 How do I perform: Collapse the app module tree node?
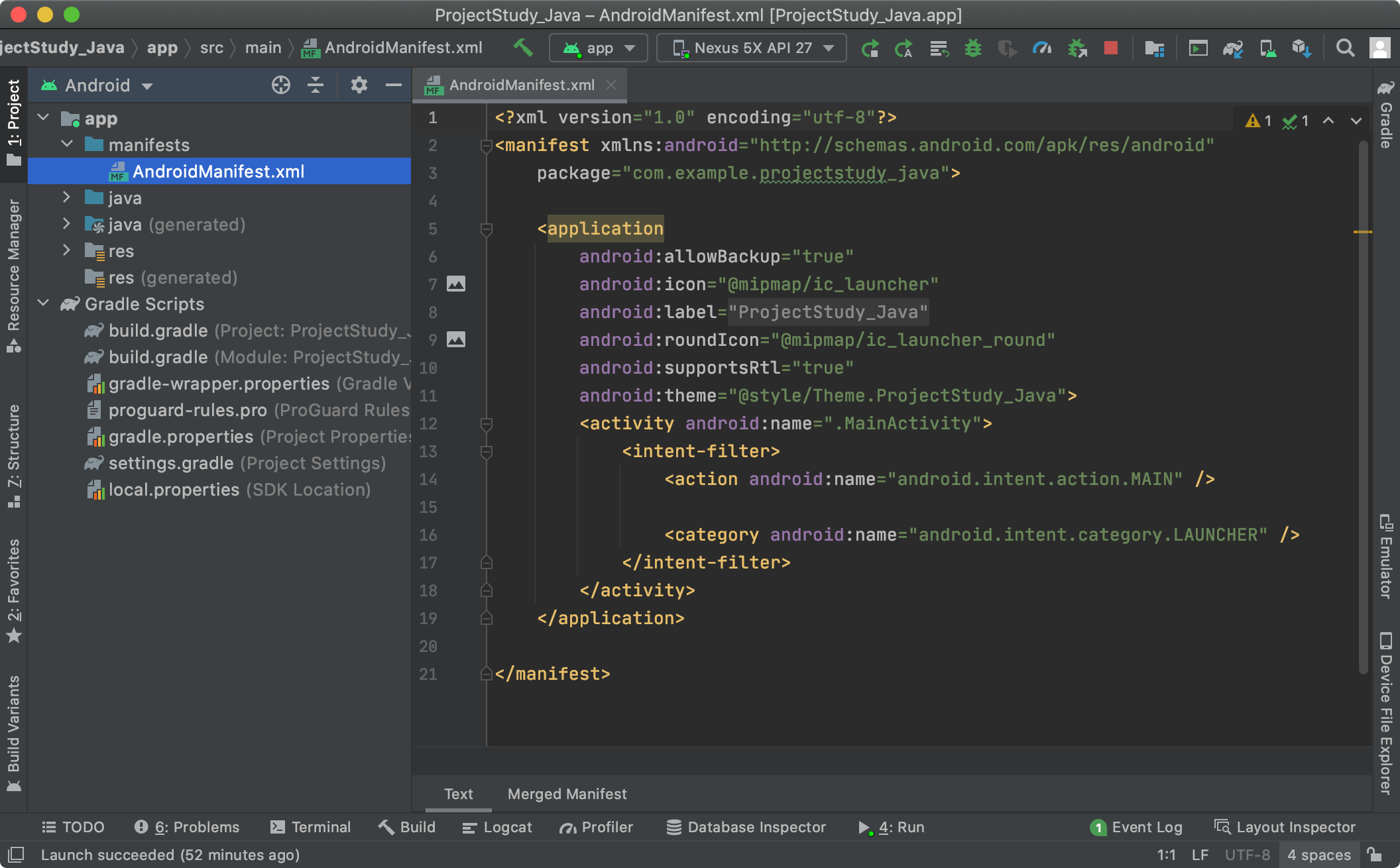click(44, 118)
